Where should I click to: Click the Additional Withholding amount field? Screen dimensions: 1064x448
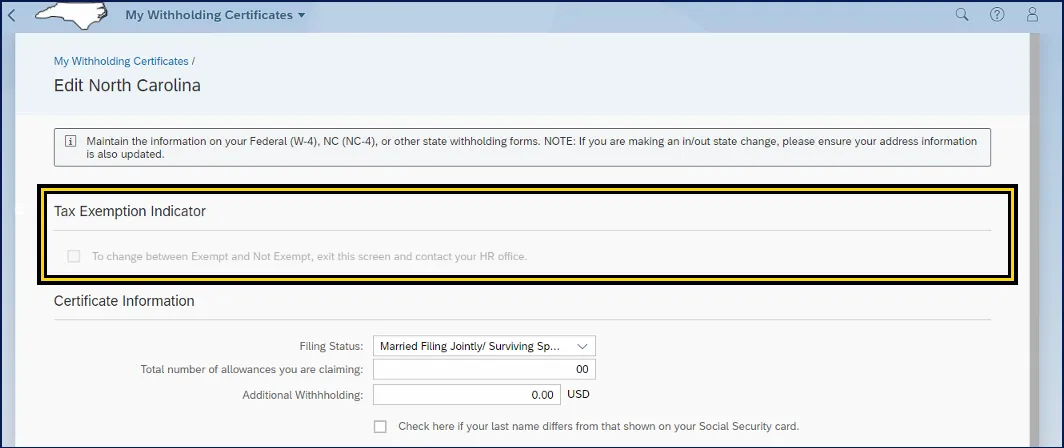click(x=467, y=394)
